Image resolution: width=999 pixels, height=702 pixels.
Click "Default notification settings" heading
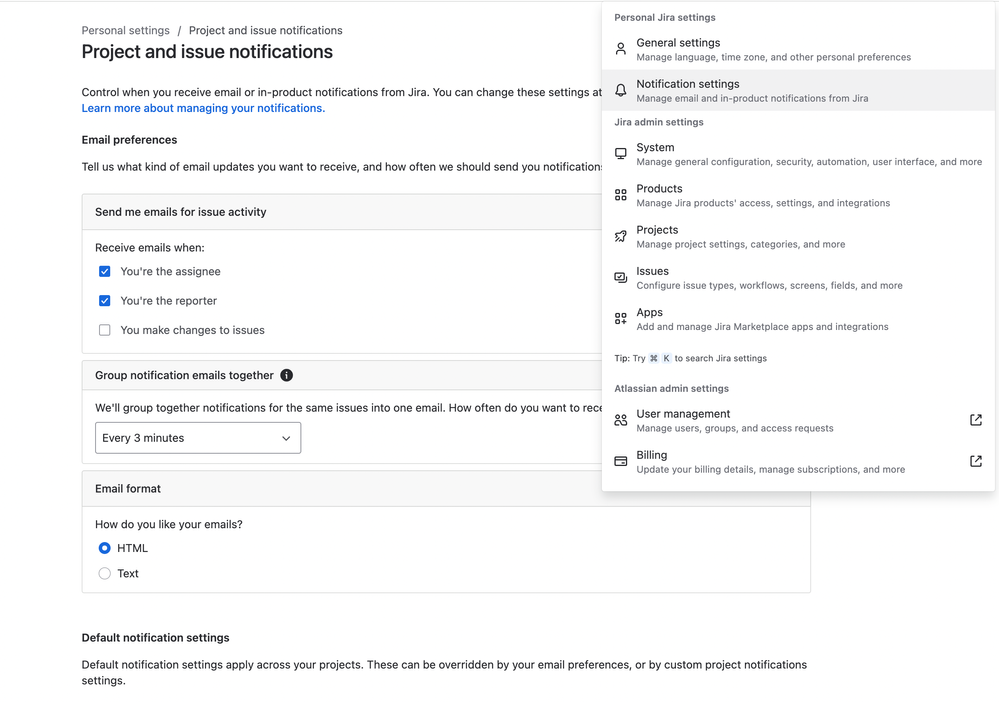155,638
